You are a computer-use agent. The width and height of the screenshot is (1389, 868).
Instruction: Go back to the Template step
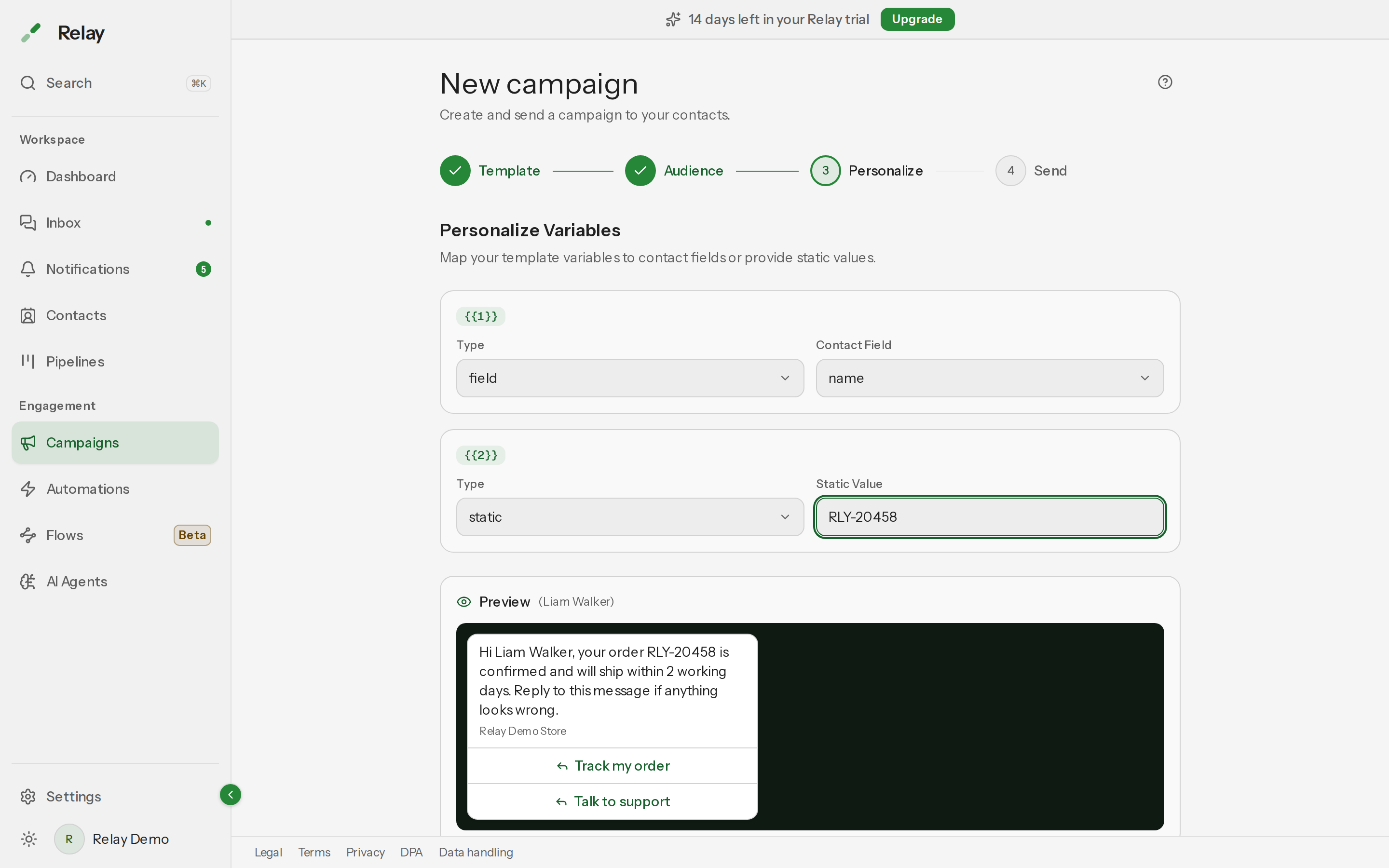coord(490,171)
